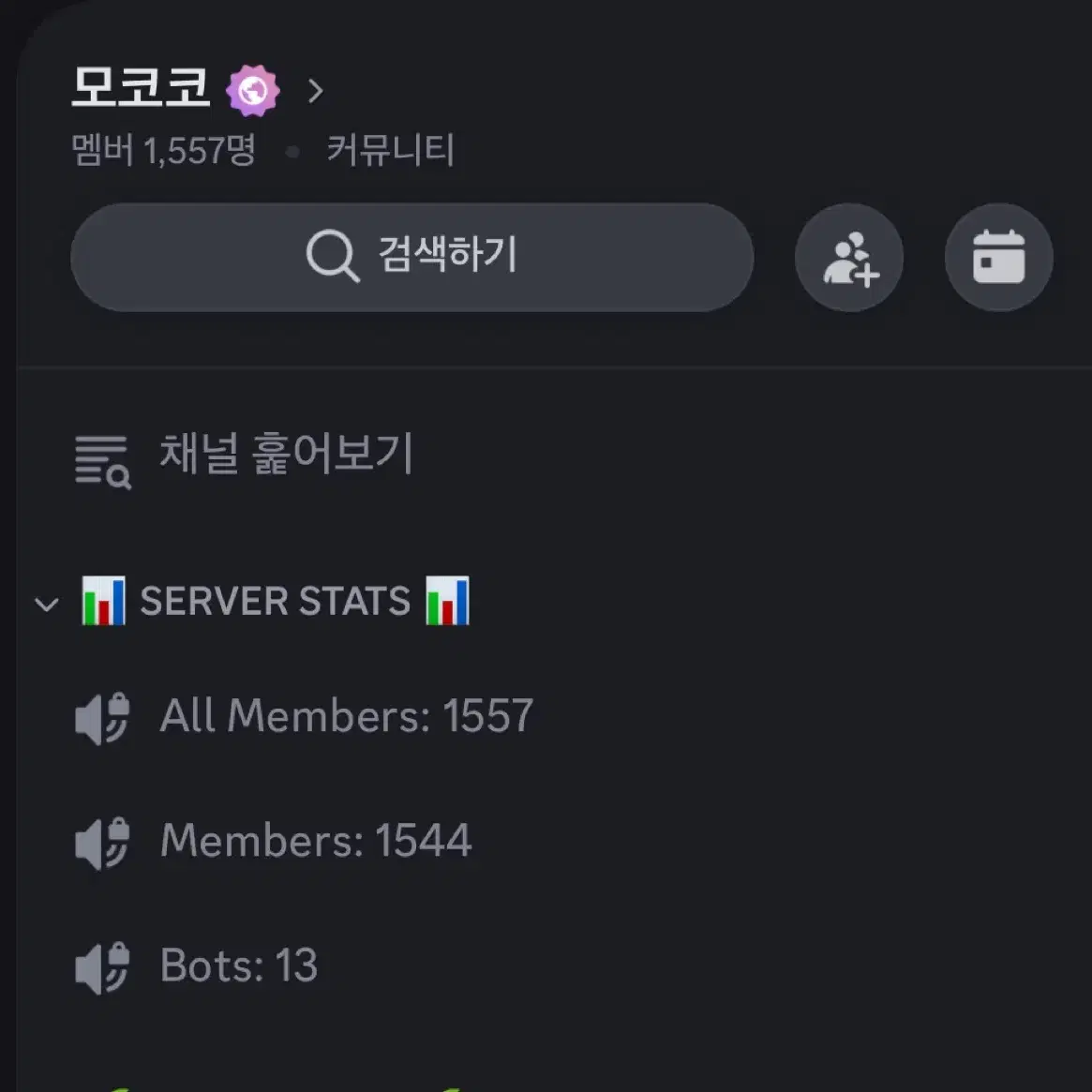Tap locked voice icon beside Members: 1544
The width and height of the screenshot is (1092, 1092).
[x=102, y=844]
